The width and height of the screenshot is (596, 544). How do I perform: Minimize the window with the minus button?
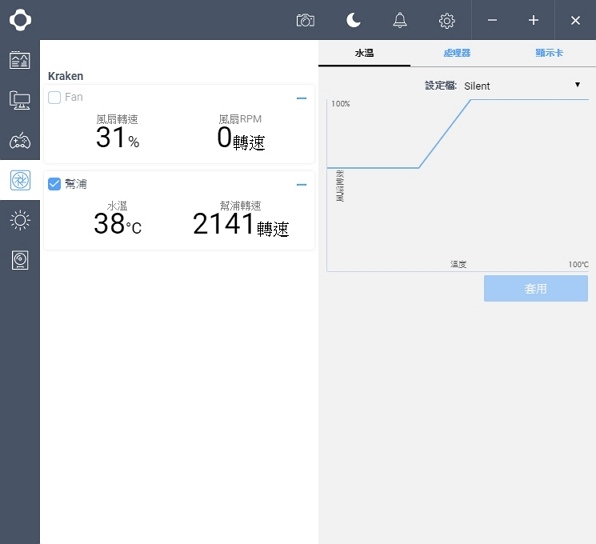click(x=492, y=20)
